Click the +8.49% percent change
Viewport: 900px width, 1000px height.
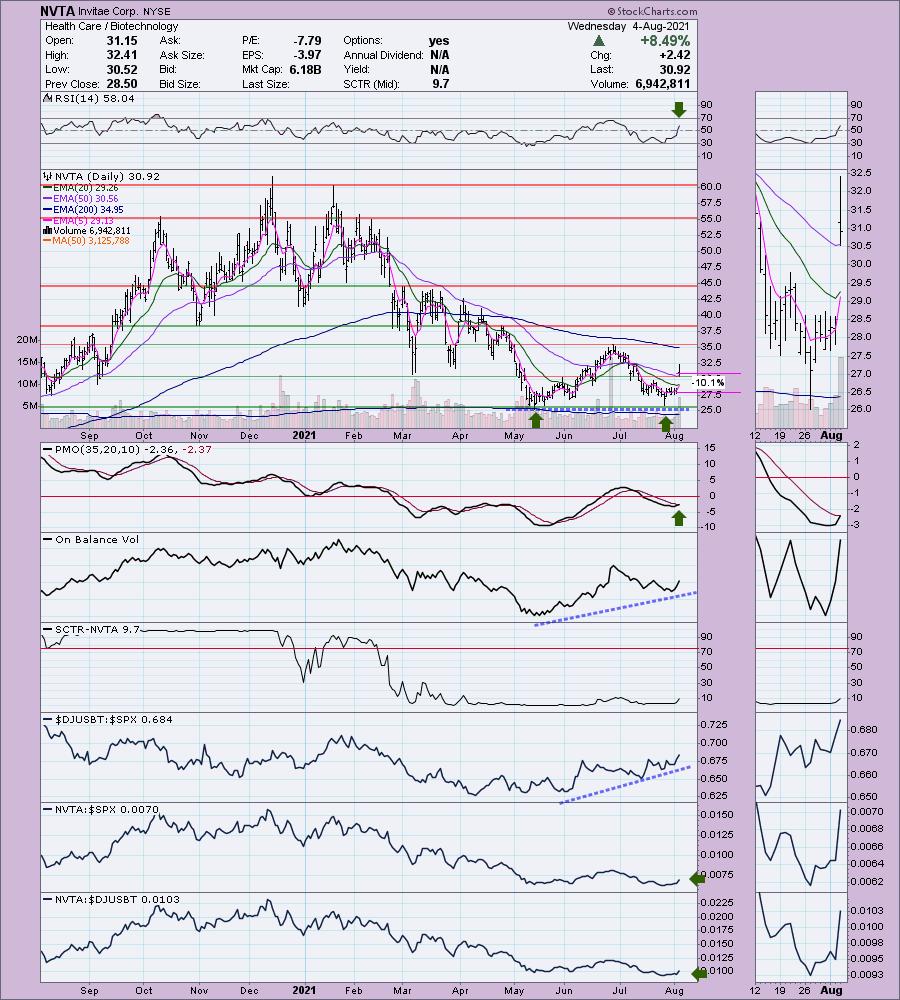tap(665, 41)
